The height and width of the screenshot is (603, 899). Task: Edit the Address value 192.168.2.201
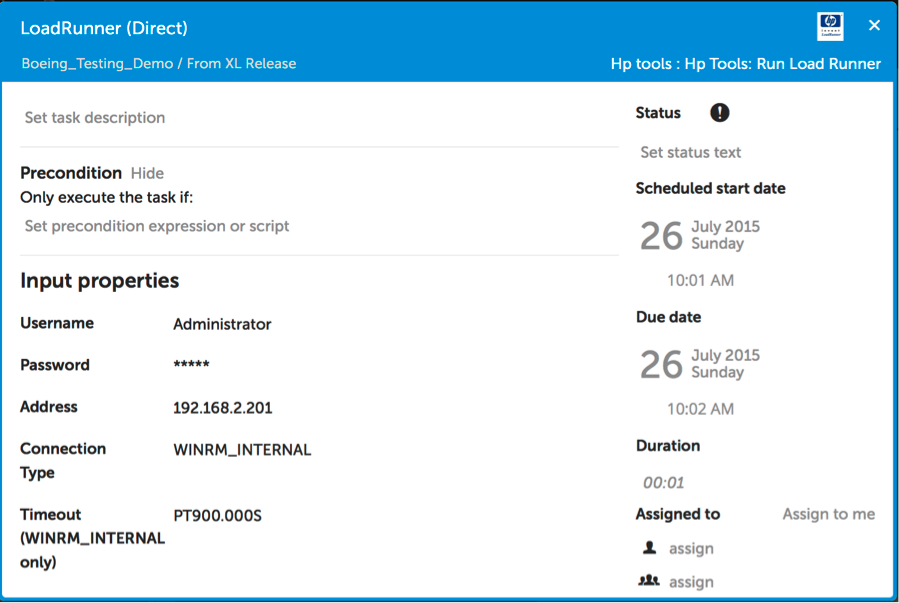222,408
